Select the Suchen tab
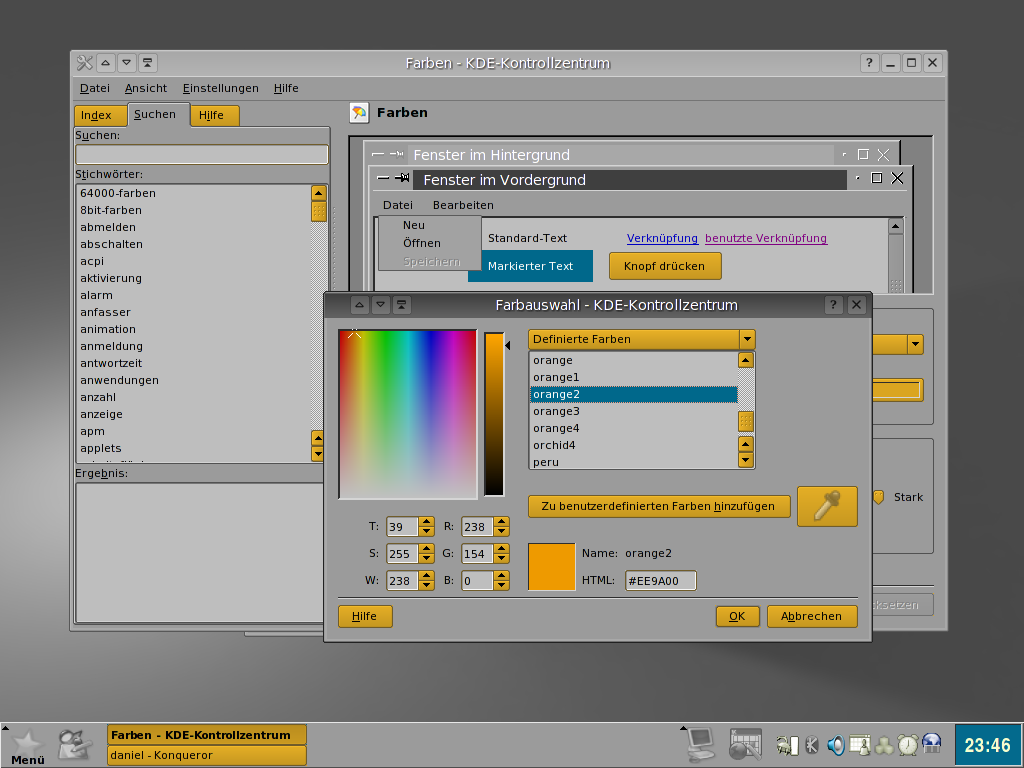 point(158,114)
